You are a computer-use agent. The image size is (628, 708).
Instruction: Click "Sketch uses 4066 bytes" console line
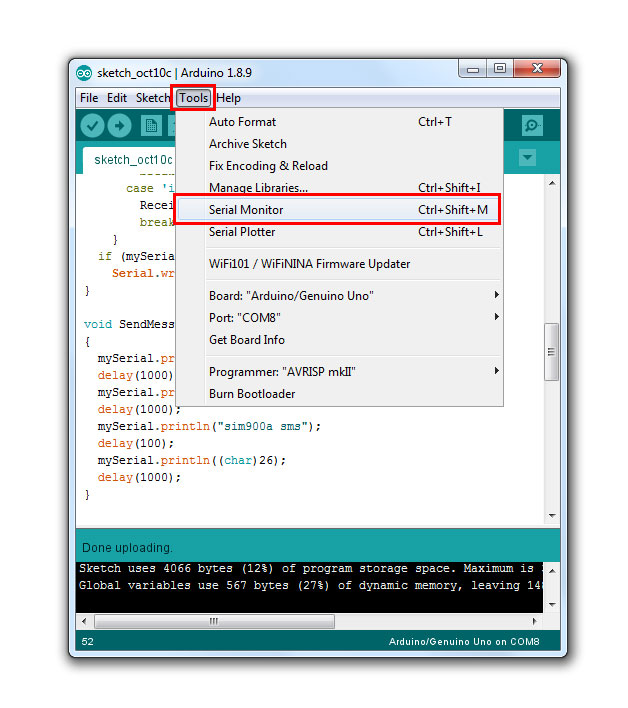(x=311, y=568)
